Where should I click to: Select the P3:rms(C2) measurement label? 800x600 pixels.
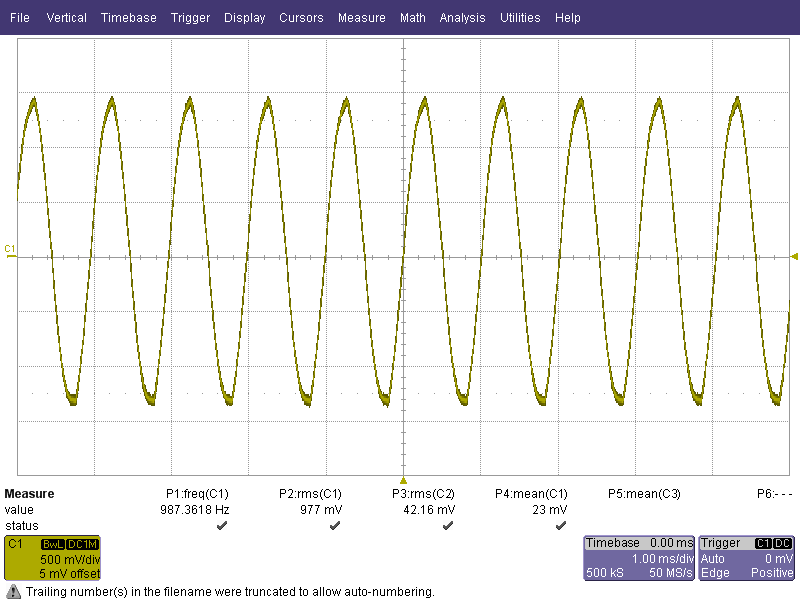coord(423,494)
